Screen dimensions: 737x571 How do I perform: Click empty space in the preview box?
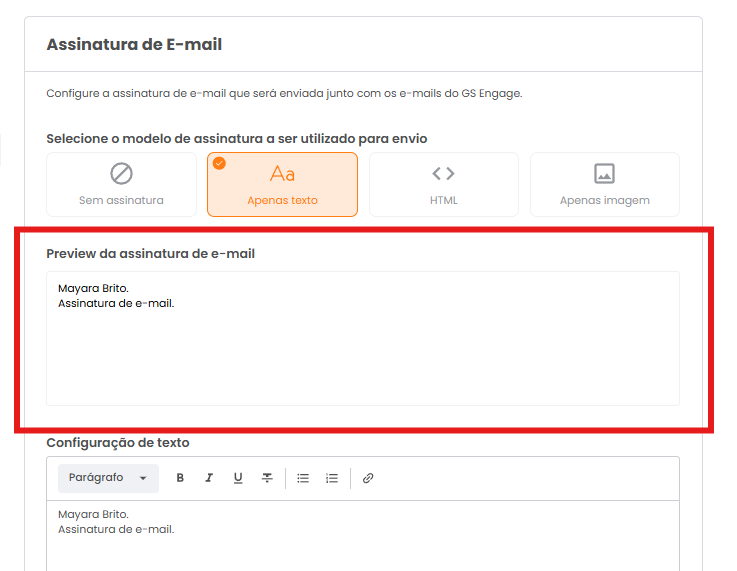pyautogui.click(x=362, y=358)
